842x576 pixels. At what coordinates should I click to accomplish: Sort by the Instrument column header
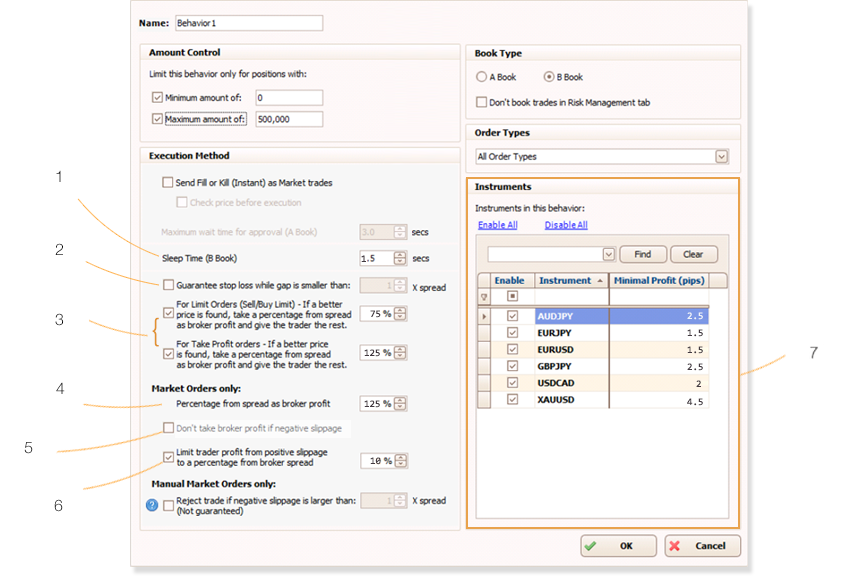[570, 281]
